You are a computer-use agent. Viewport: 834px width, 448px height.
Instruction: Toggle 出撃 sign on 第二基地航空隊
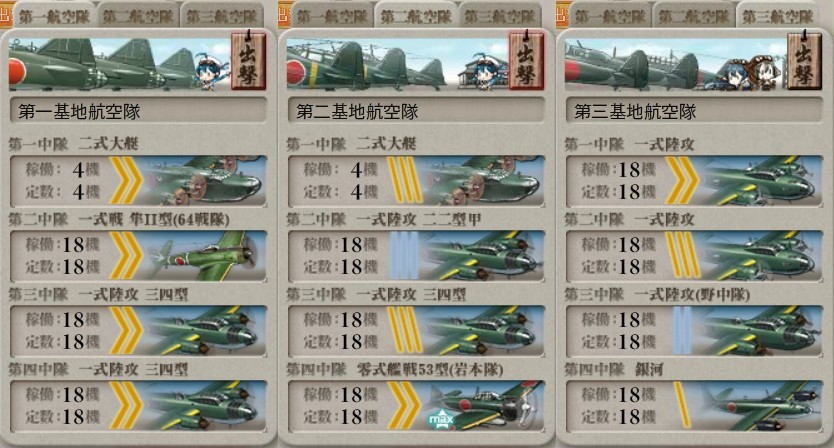point(526,60)
